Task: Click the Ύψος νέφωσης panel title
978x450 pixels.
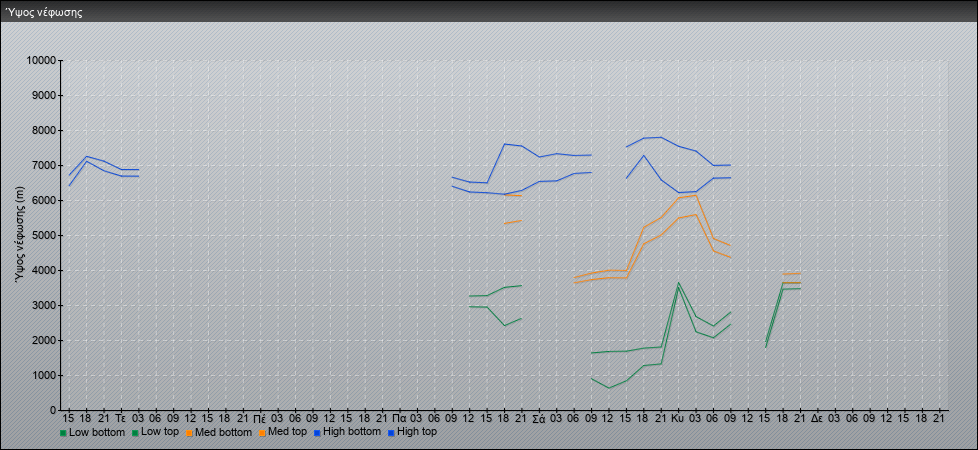Action: point(44,12)
